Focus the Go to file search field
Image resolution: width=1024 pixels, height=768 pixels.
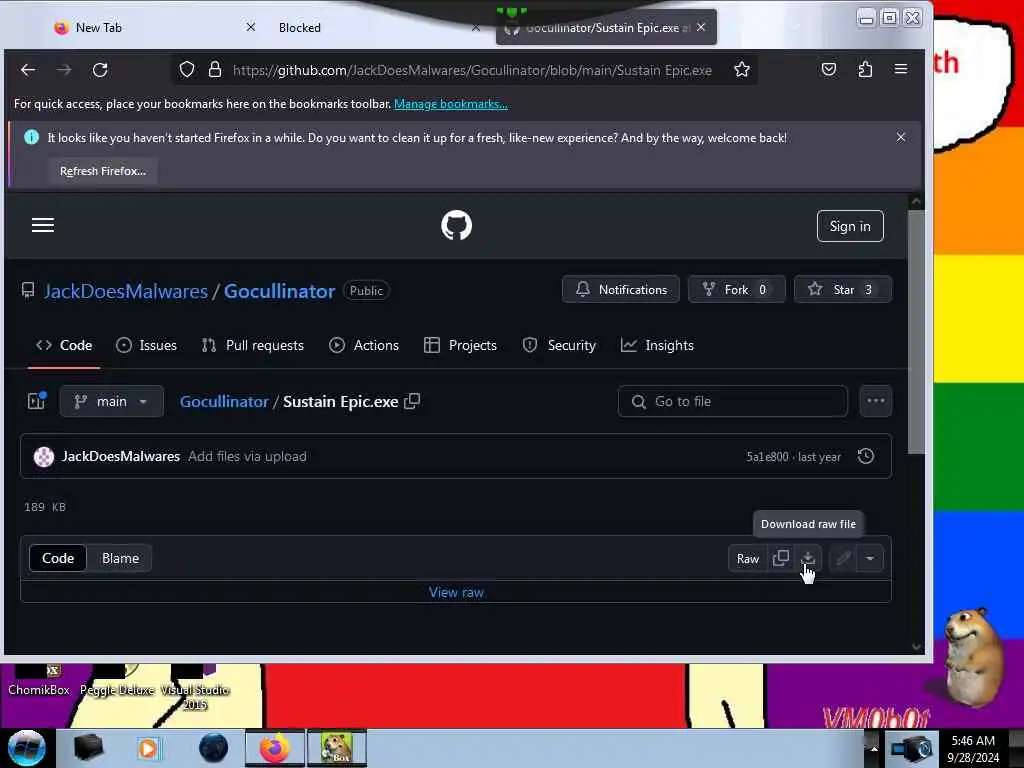(733, 401)
